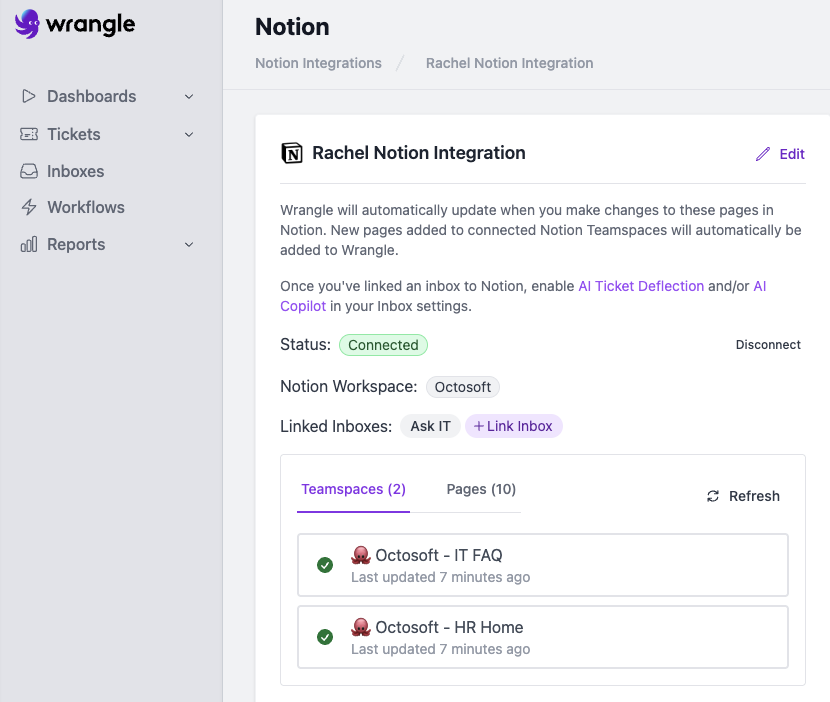Image resolution: width=830 pixels, height=702 pixels.
Task: Open Reports in the sidebar
Action: click(76, 245)
